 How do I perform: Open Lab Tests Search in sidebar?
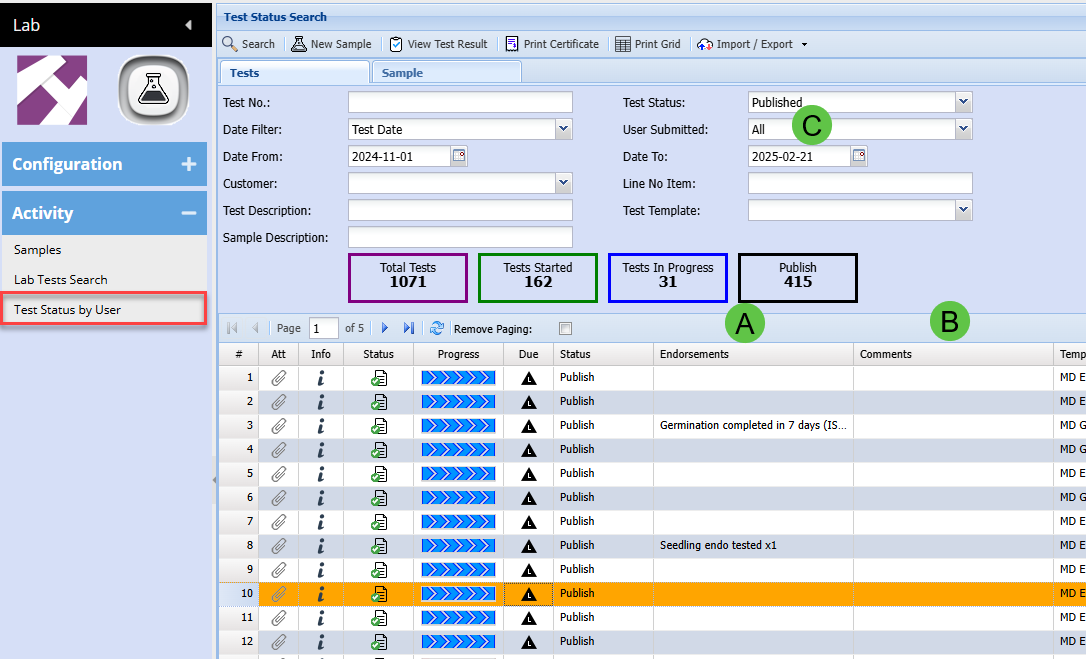tap(61, 280)
